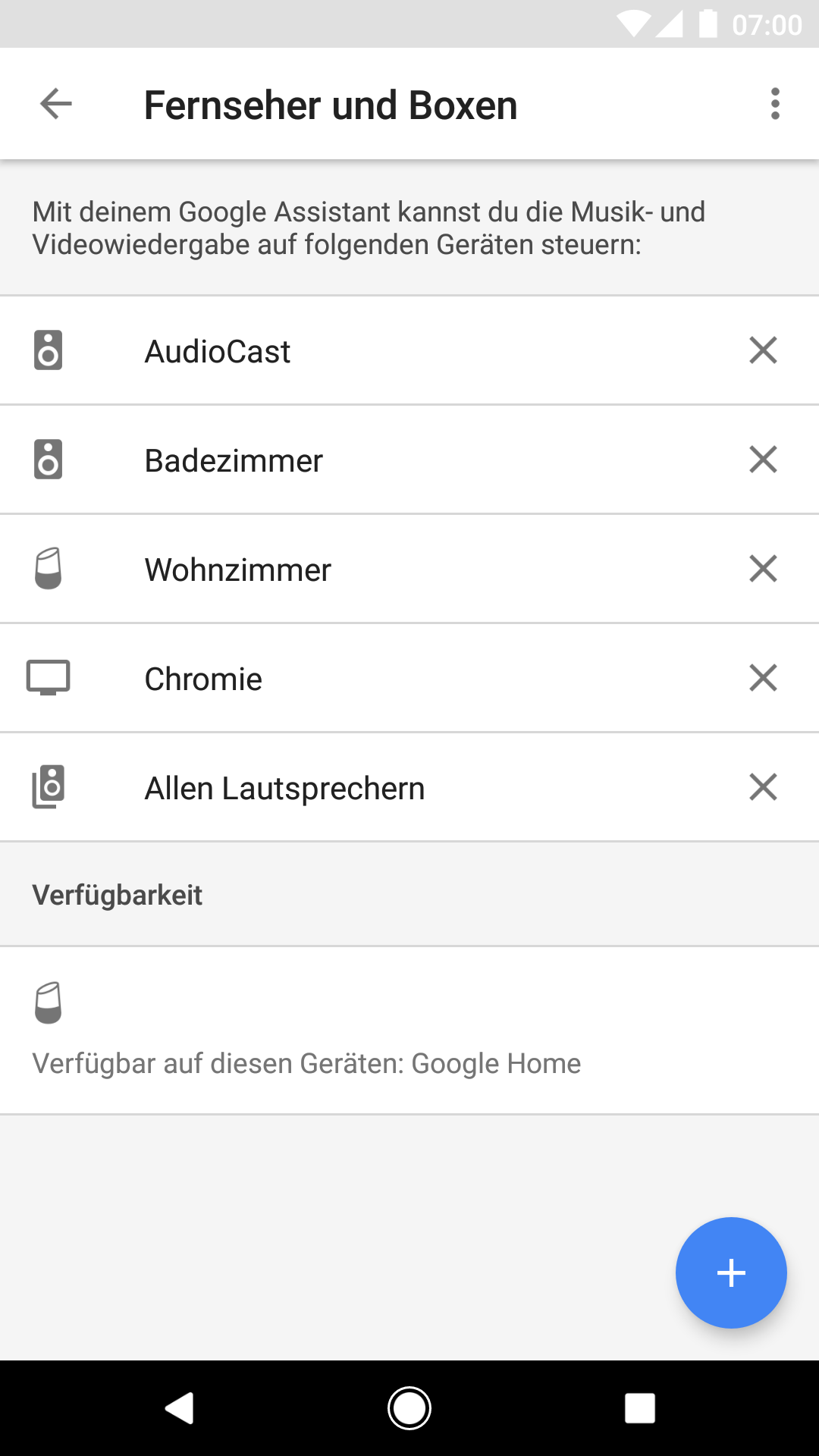Remove the Allen Lautsprechern group
The image size is (819, 1456).
(763, 787)
